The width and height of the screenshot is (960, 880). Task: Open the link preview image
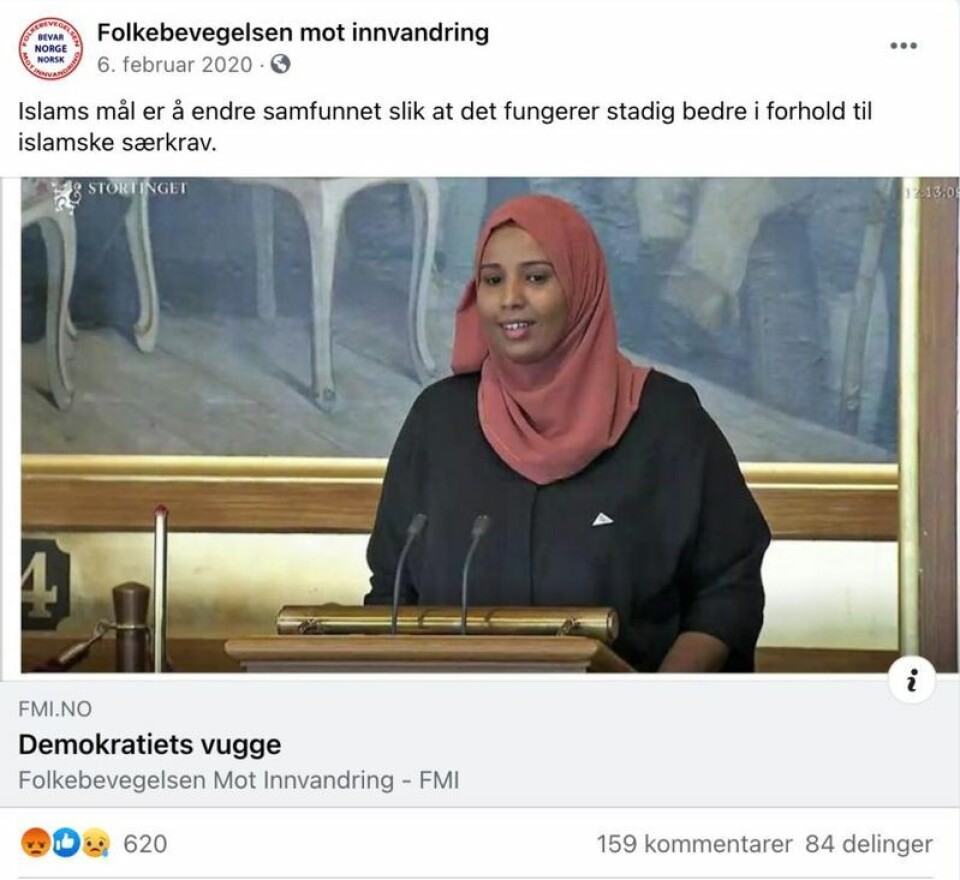[480, 425]
